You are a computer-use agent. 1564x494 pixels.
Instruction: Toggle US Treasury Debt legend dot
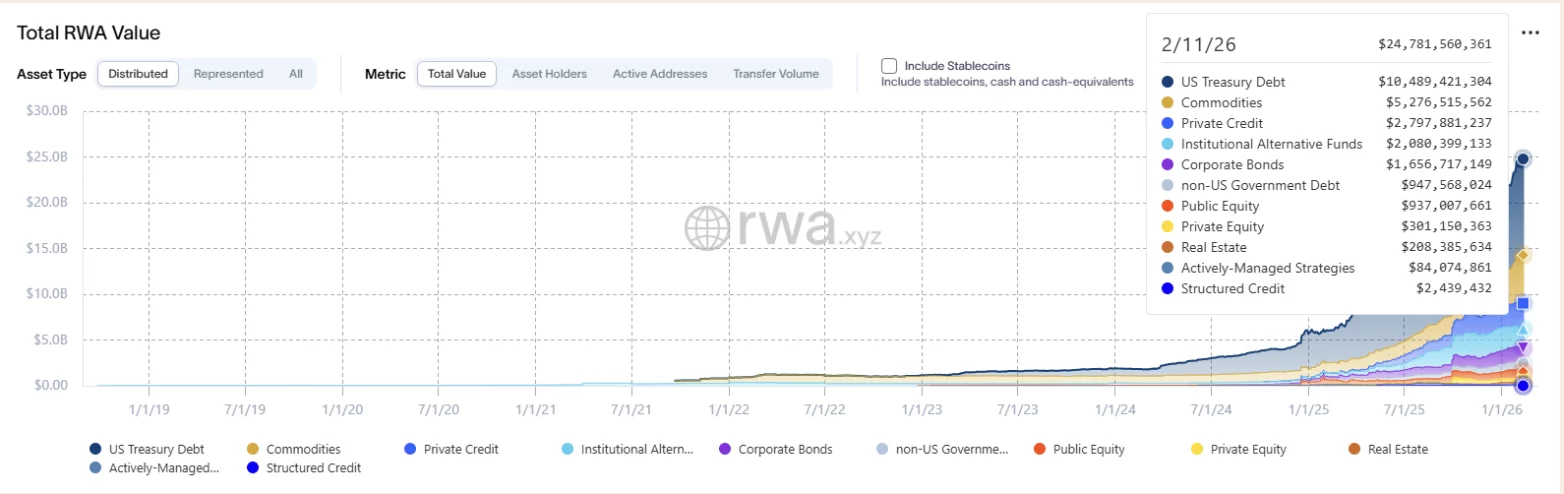[94, 450]
